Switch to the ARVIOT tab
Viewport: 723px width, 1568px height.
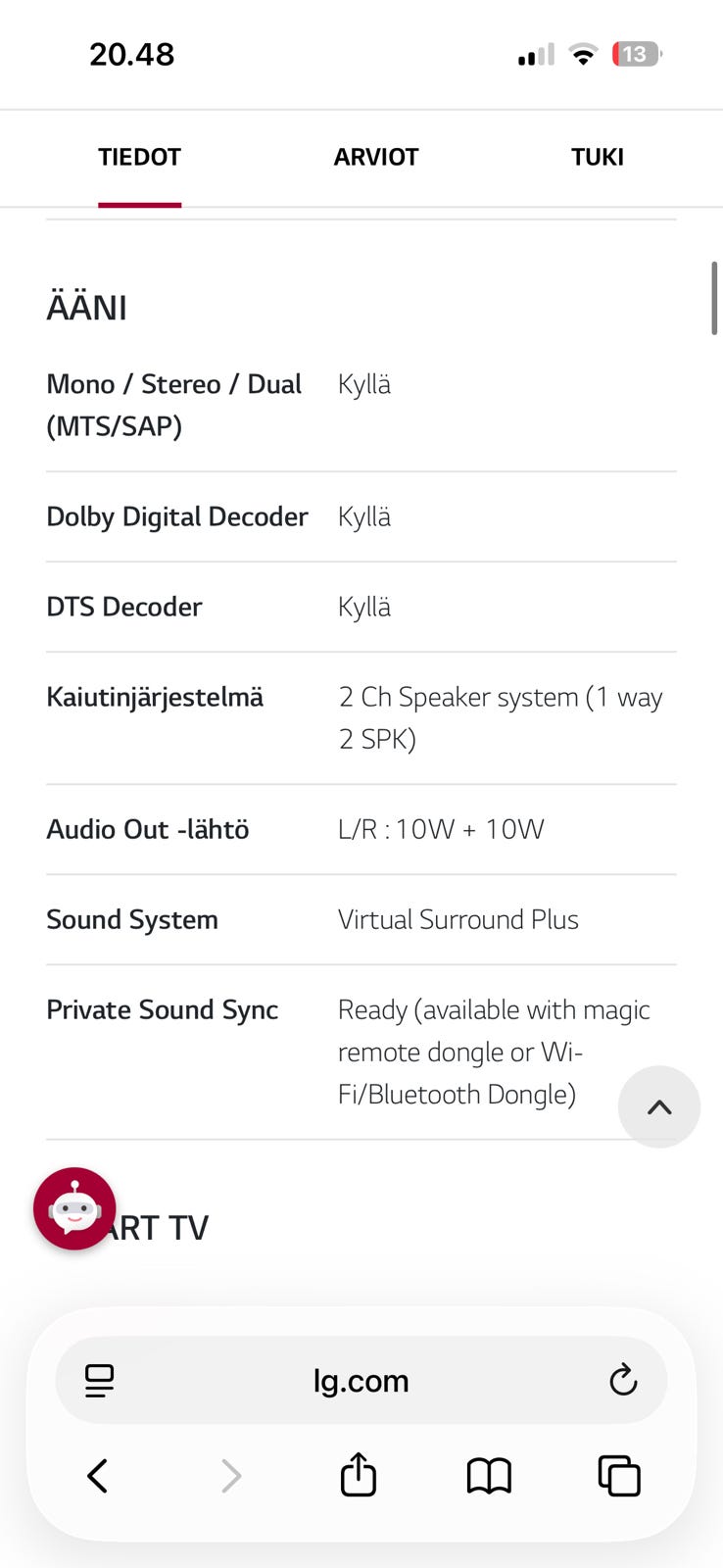pos(376,157)
